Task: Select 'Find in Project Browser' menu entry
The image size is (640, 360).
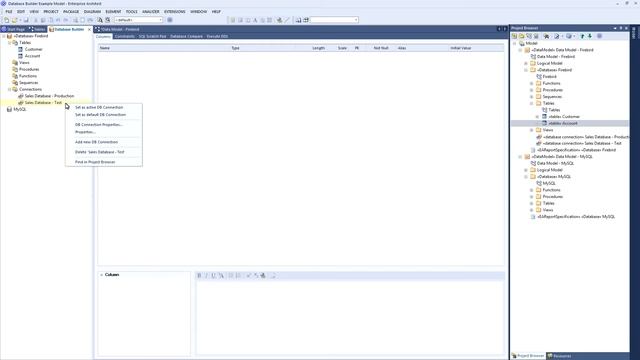Action: 95,162
